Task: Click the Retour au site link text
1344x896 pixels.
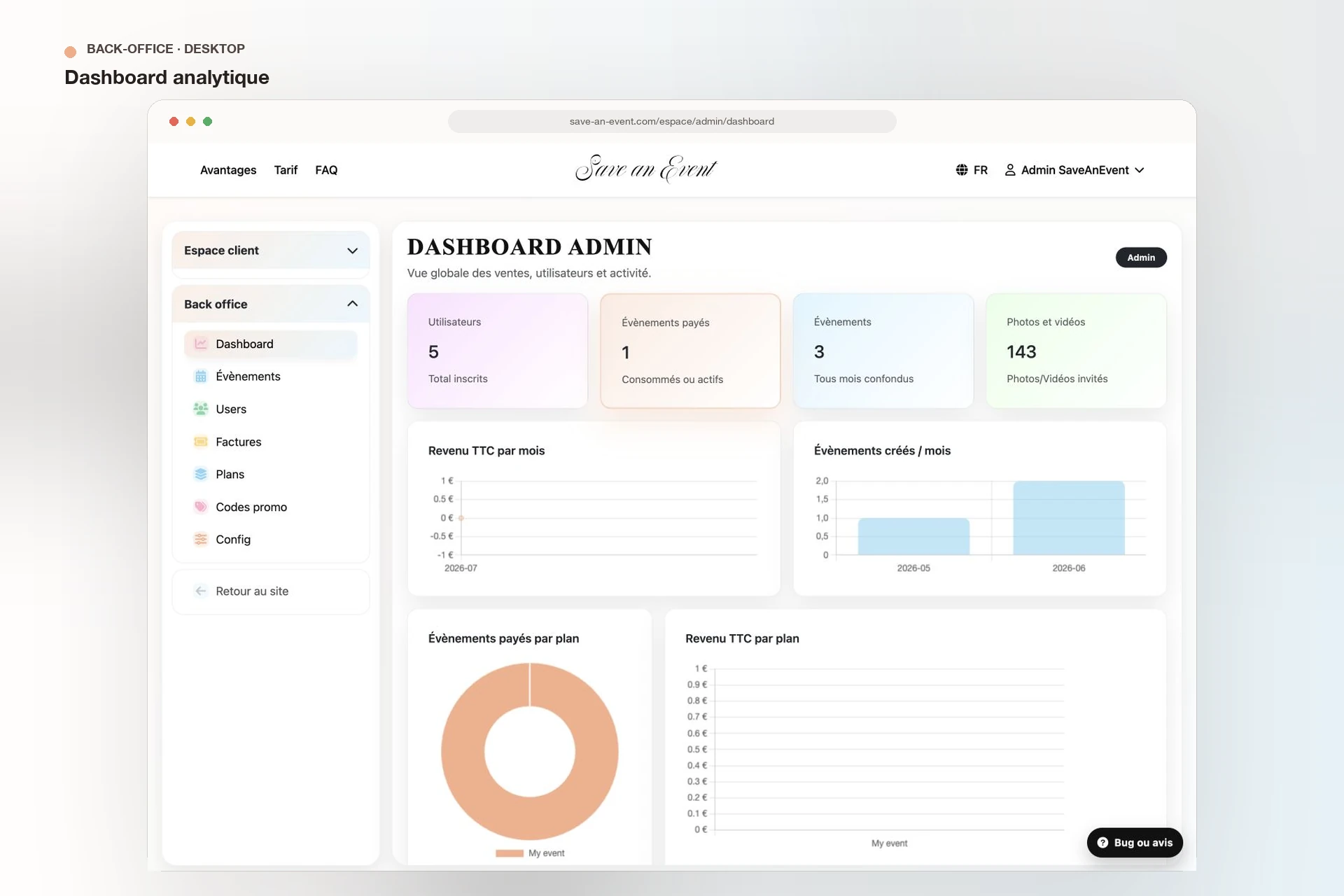Action: [x=252, y=591]
